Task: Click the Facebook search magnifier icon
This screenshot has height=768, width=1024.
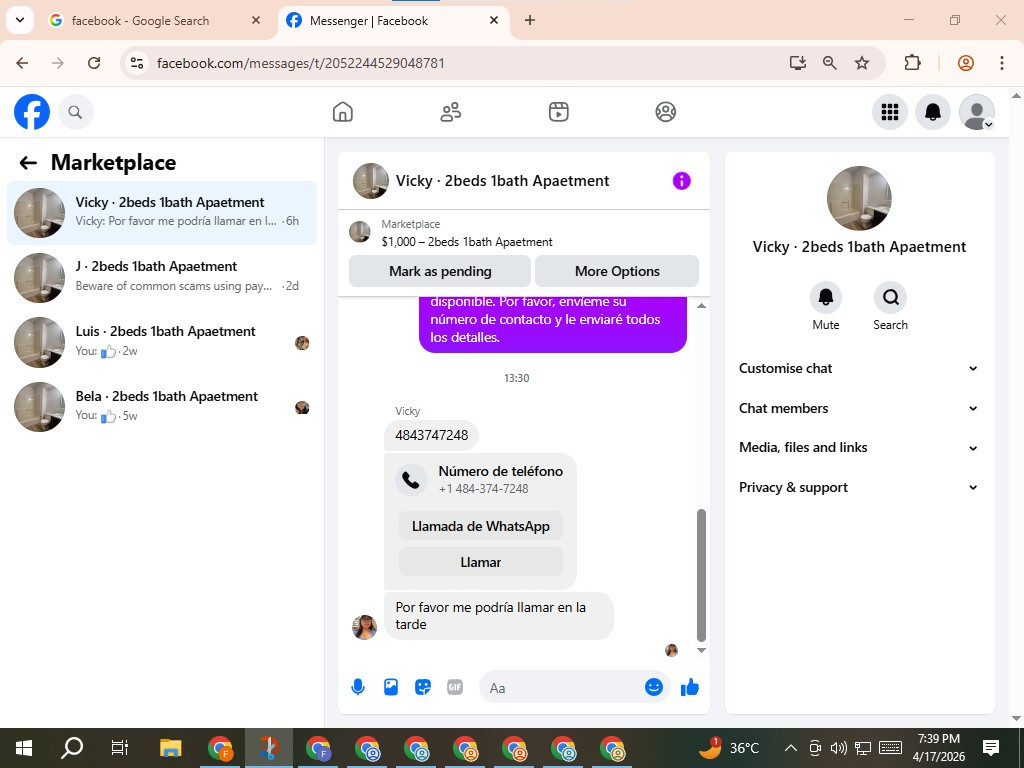Action: [75, 112]
